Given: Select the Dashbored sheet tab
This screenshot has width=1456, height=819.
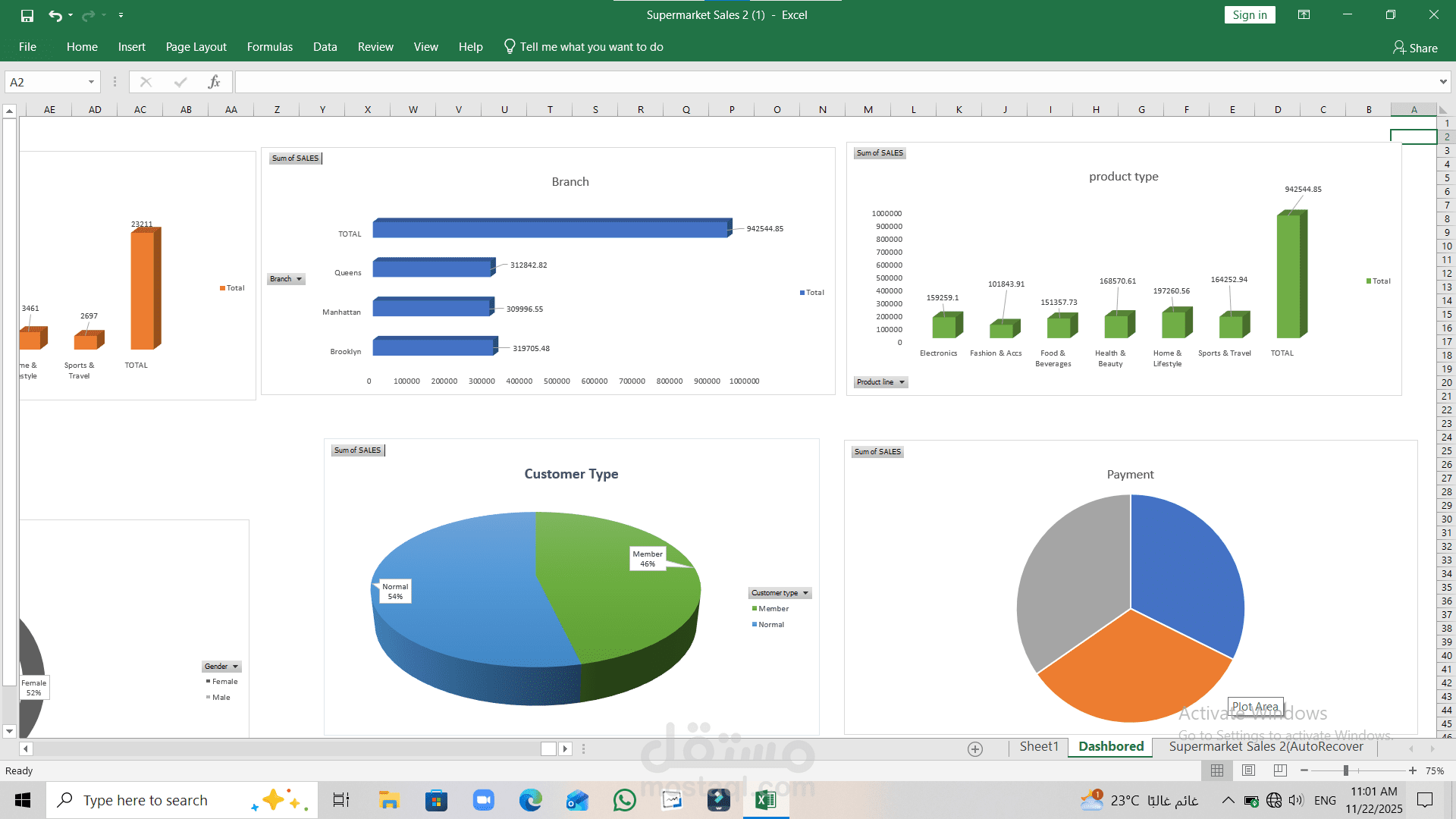Looking at the screenshot, I should pos(1111,747).
